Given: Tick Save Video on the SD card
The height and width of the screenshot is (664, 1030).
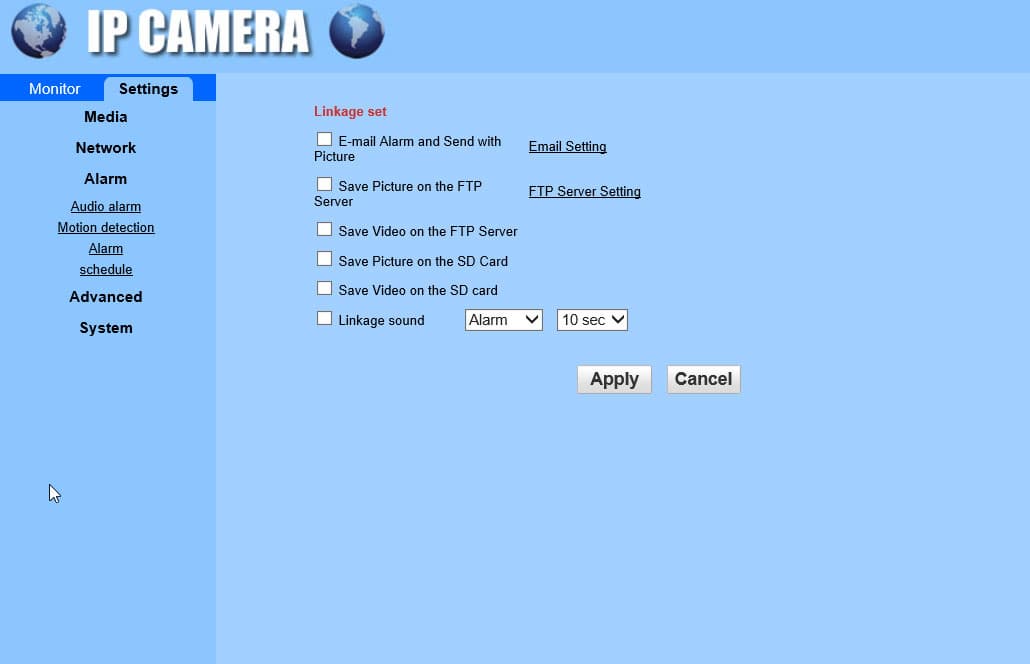Looking at the screenshot, I should [325, 288].
